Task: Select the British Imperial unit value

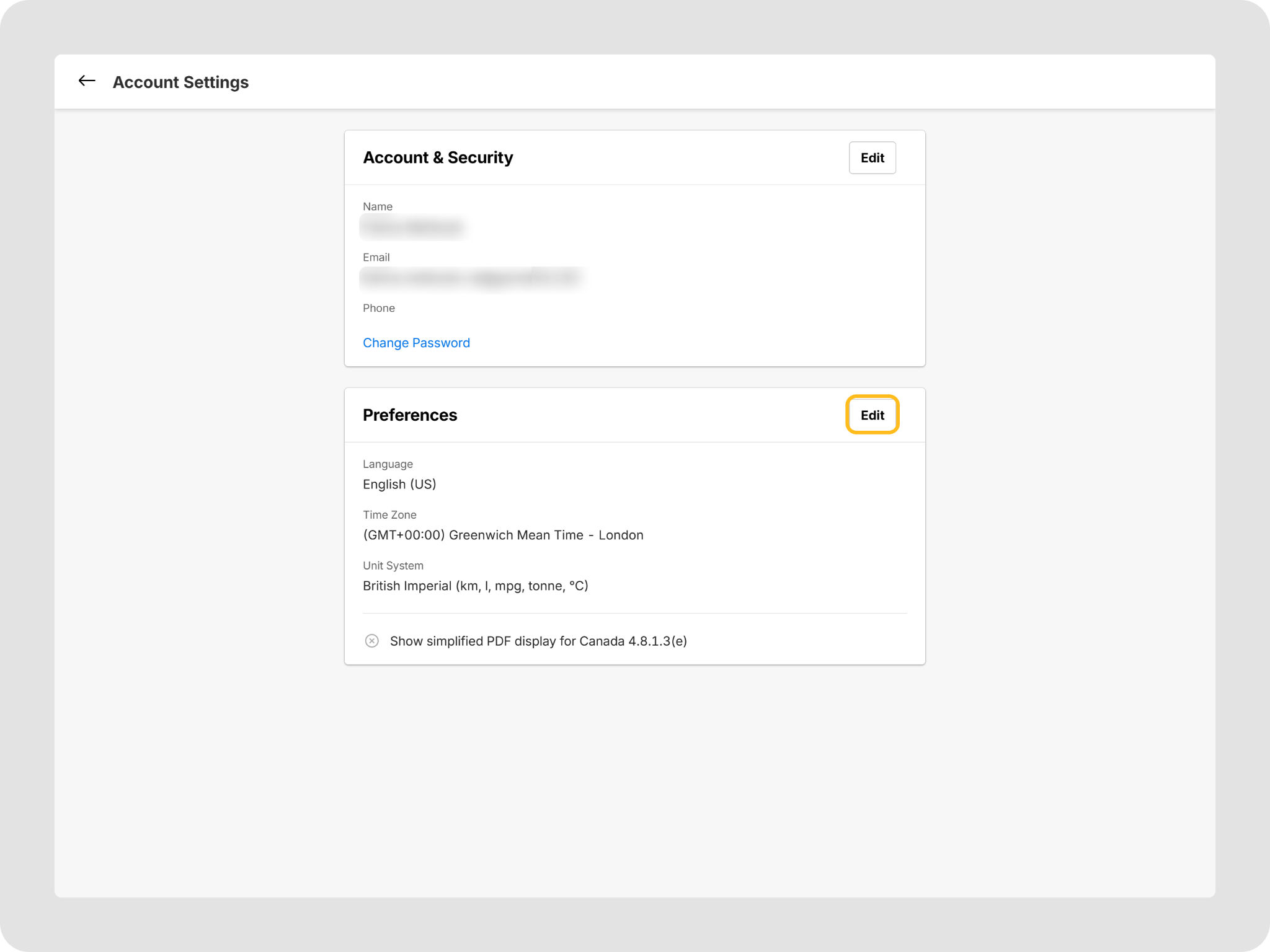Action: click(x=475, y=586)
